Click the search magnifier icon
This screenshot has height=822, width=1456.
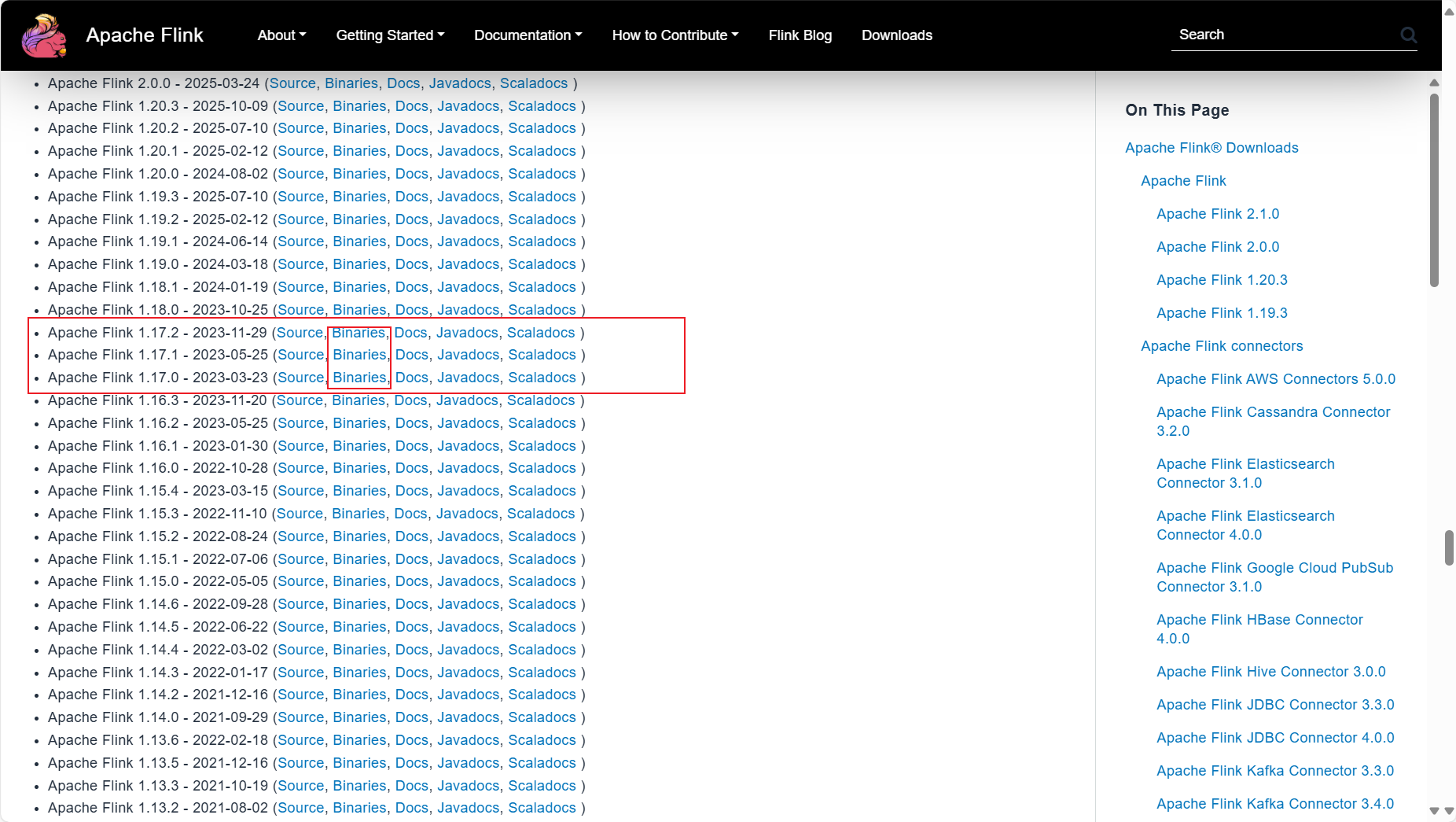click(x=1408, y=35)
